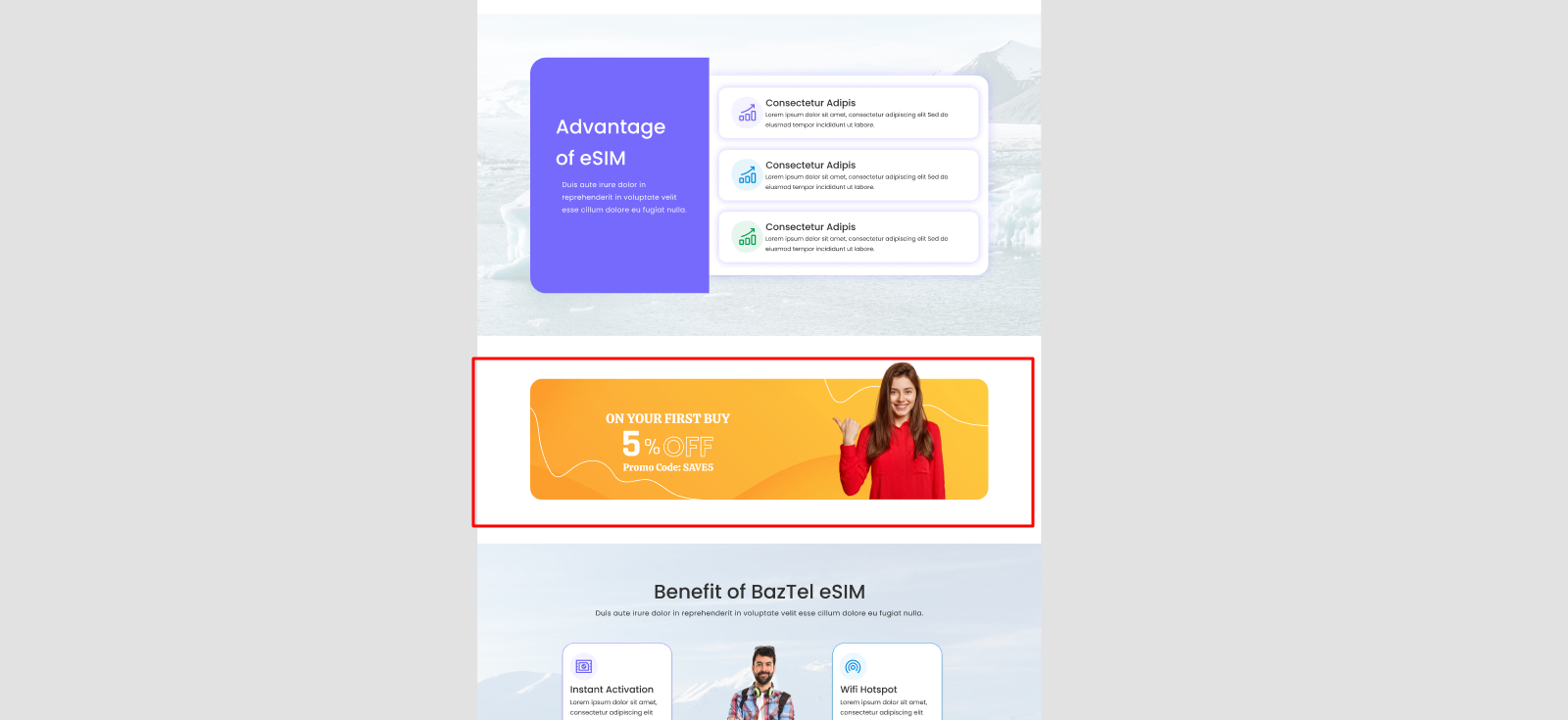Image resolution: width=1568 pixels, height=720 pixels.
Task: Click the description text in the purple card
Action: click(623, 197)
